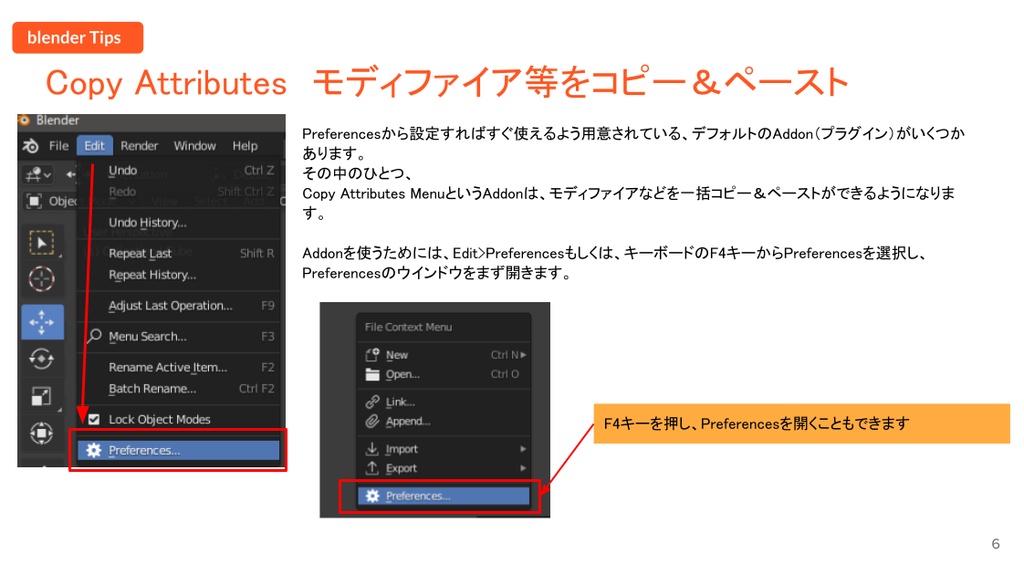Image resolution: width=1024 pixels, height=575 pixels.
Task: Open the Render menu
Action: pyautogui.click(x=139, y=146)
